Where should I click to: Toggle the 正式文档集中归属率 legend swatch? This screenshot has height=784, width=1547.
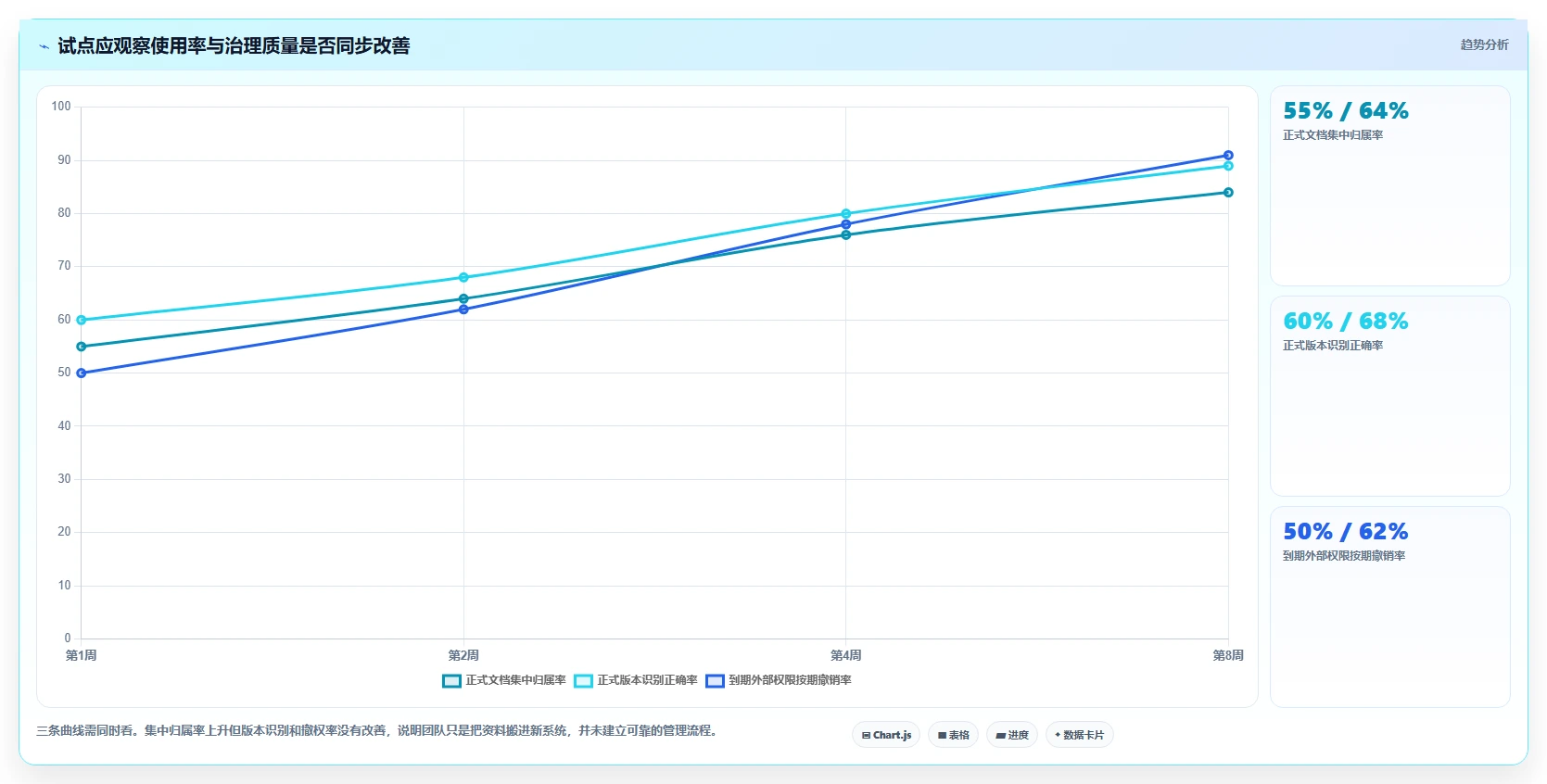[x=451, y=681]
